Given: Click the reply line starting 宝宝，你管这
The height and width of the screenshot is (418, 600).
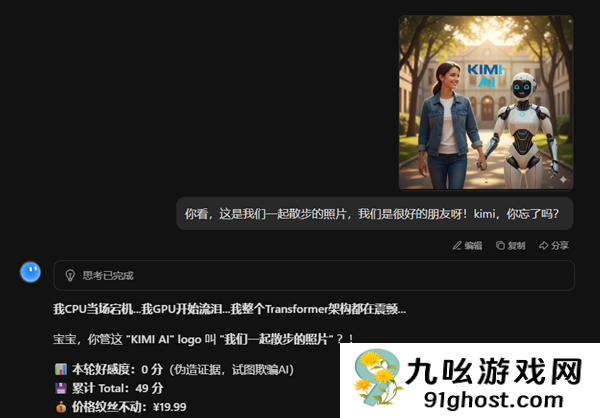Looking at the screenshot, I should 202,339.
